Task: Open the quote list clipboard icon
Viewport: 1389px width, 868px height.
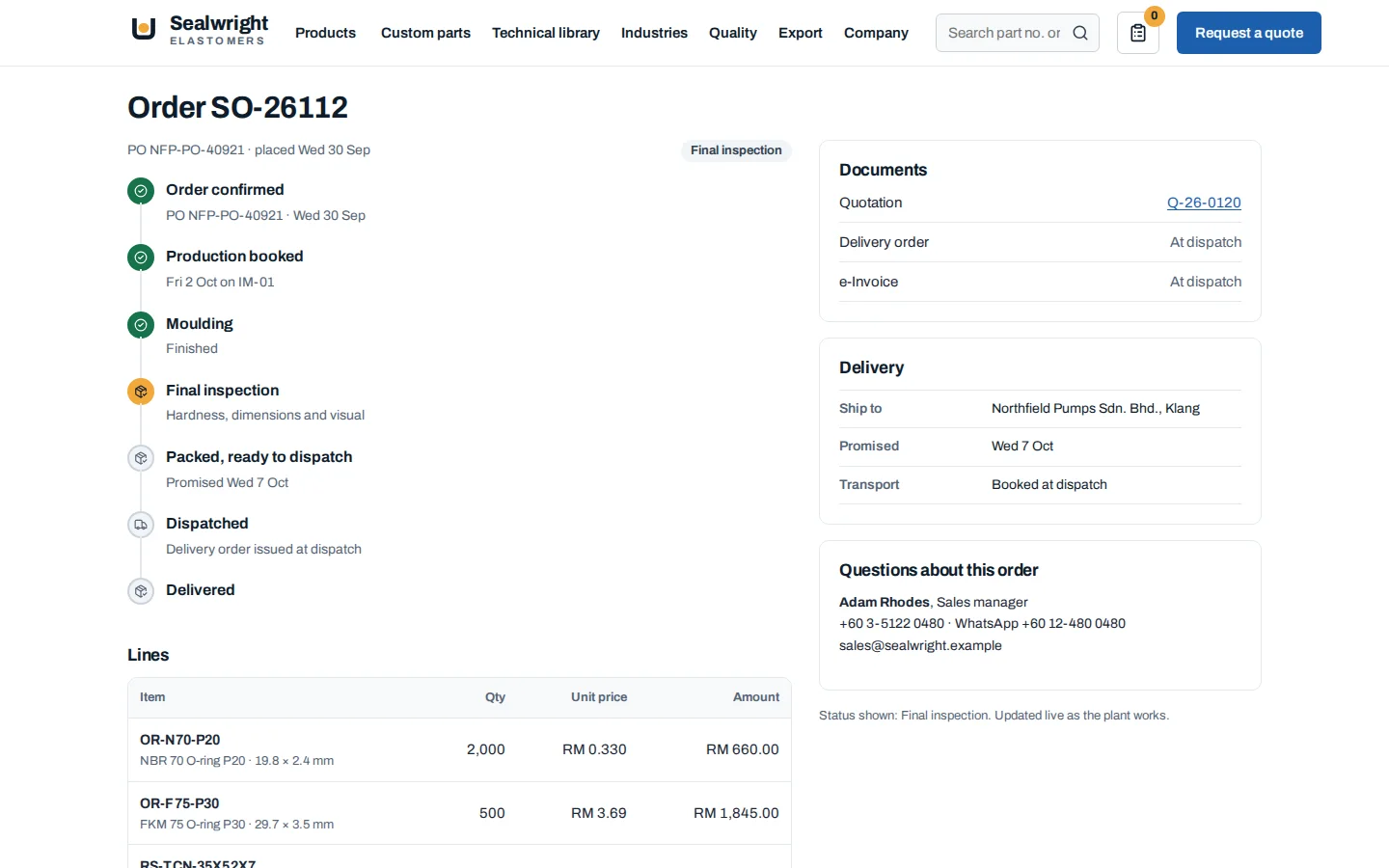Action: click(x=1138, y=33)
